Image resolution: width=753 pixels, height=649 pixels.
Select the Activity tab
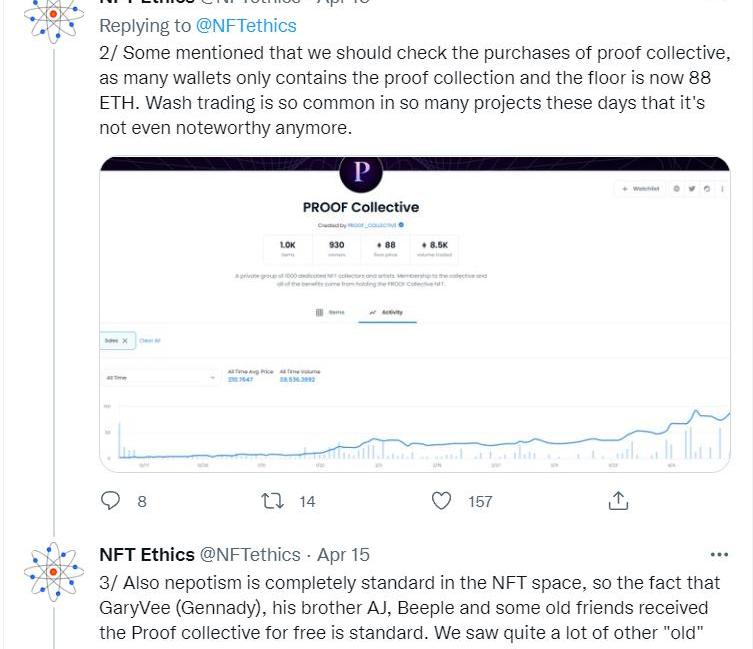coord(386,312)
